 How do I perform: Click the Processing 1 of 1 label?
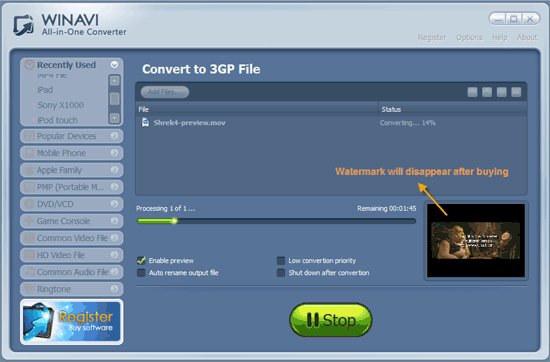coord(166,209)
